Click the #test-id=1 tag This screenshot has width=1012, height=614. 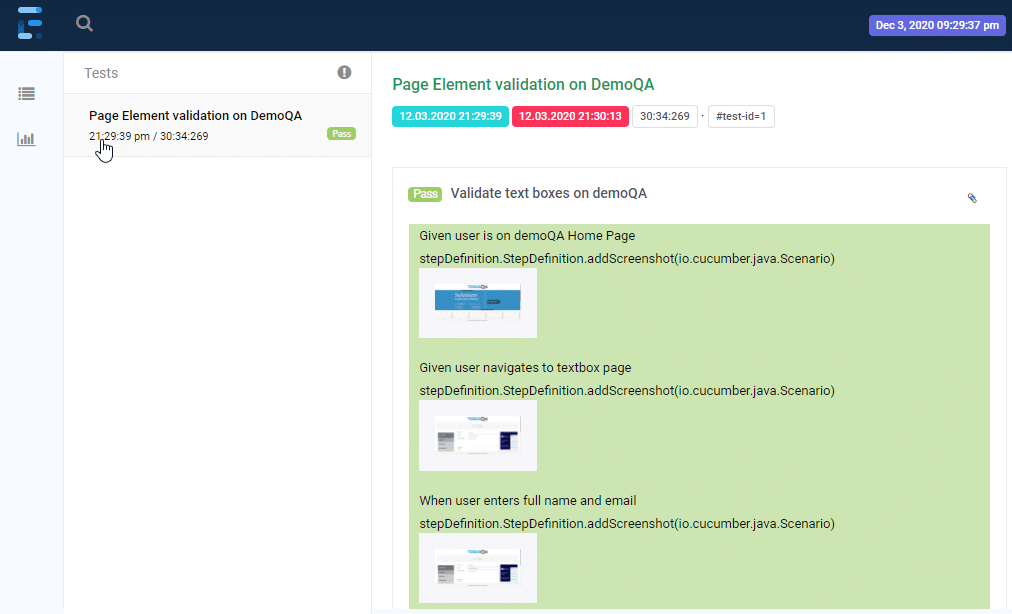[x=741, y=116]
